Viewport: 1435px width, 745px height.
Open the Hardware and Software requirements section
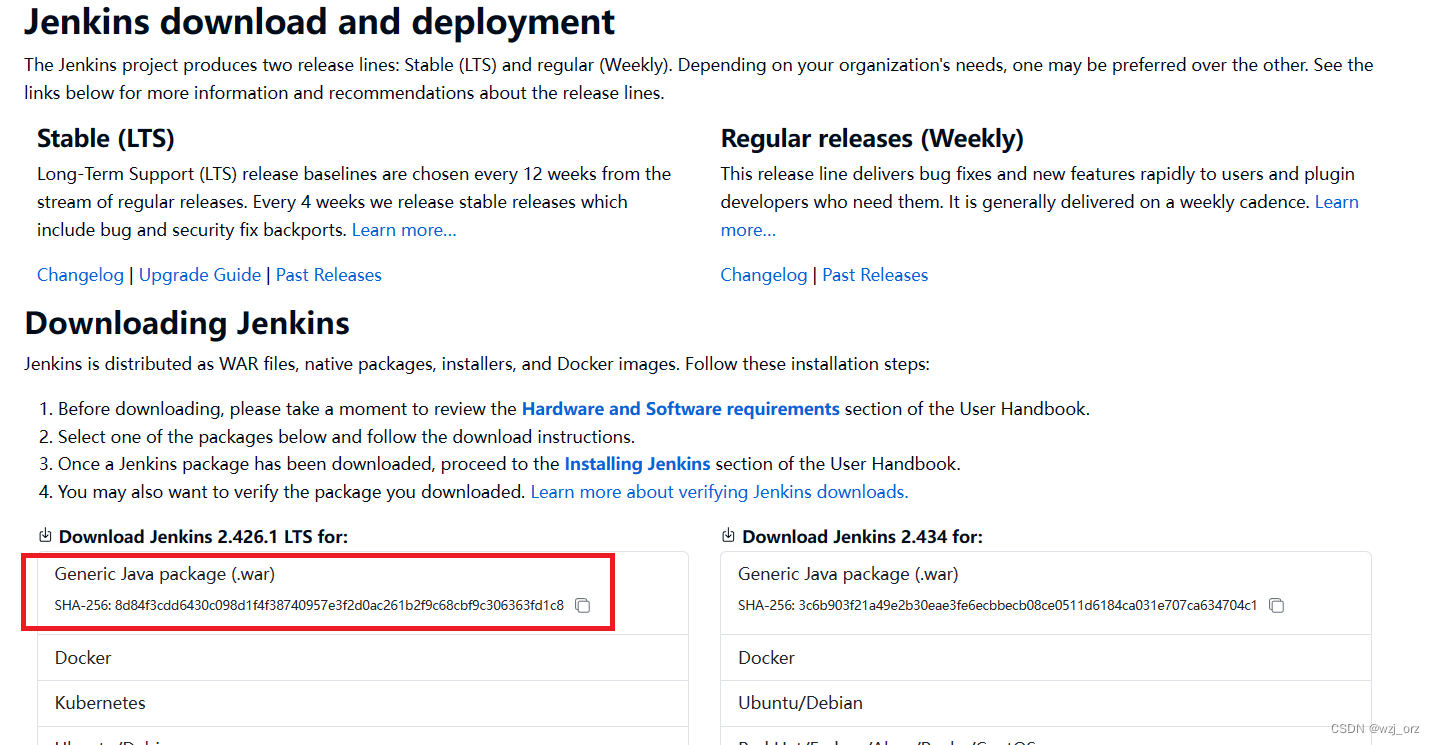click(x=680, y=408)
